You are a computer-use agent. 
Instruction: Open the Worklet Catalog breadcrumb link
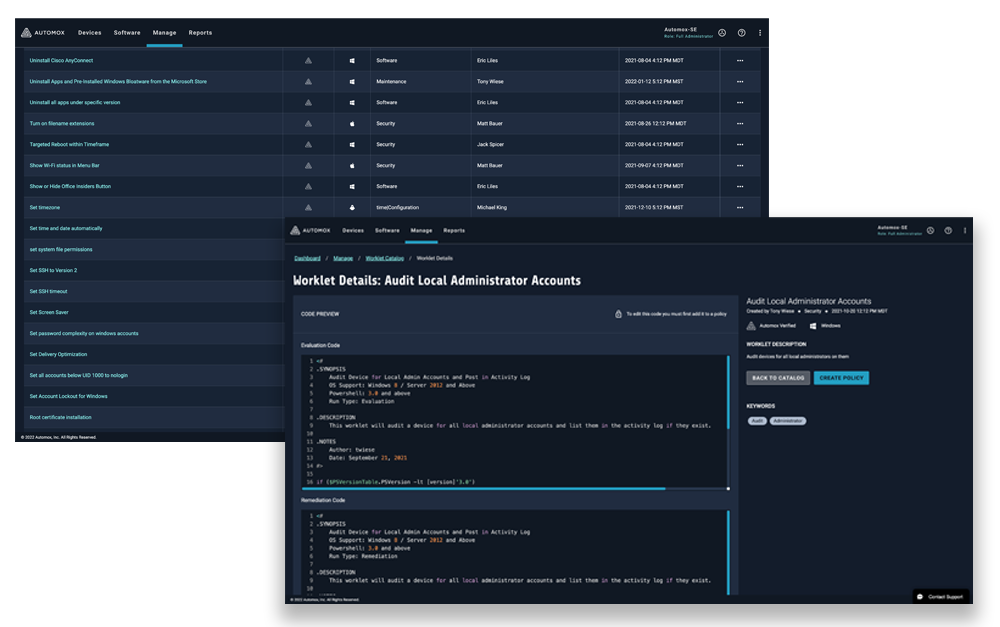click(385, 258)
